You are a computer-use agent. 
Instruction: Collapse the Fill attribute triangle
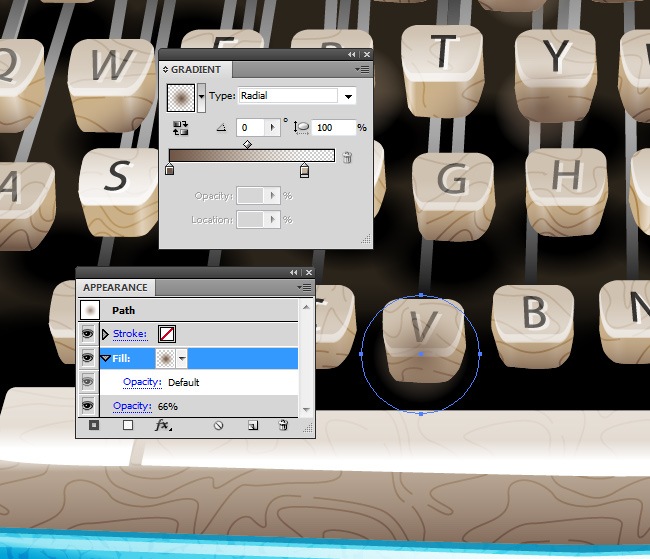(106, 358)
